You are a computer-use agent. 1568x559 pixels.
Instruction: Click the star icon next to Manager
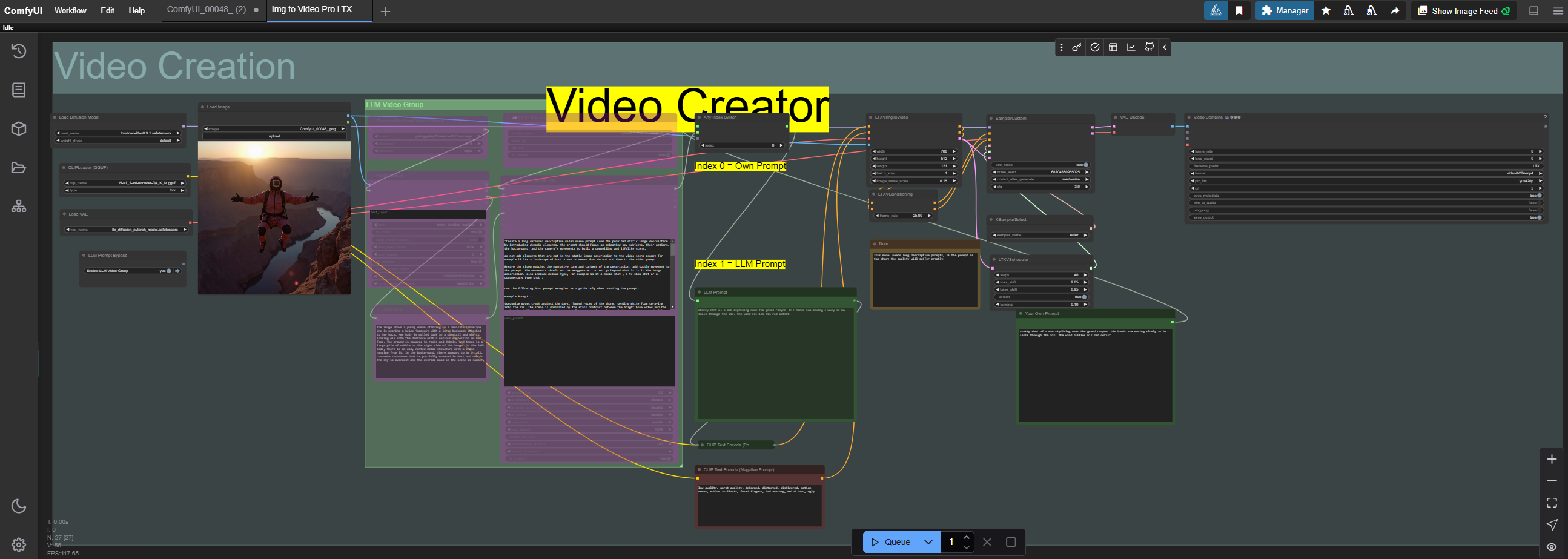(1326, 11)
